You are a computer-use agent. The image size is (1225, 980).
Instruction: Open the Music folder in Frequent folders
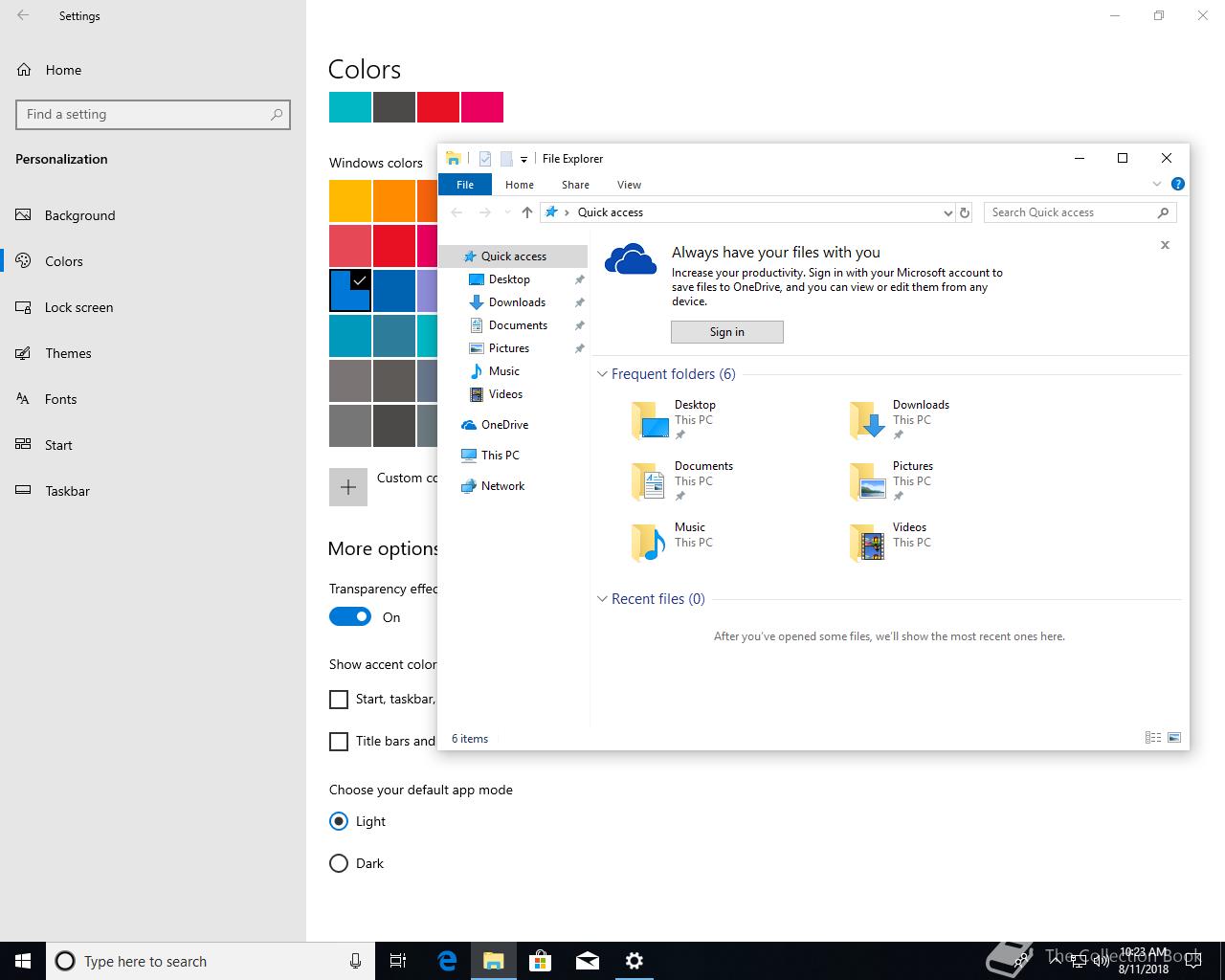click(672, 543)
